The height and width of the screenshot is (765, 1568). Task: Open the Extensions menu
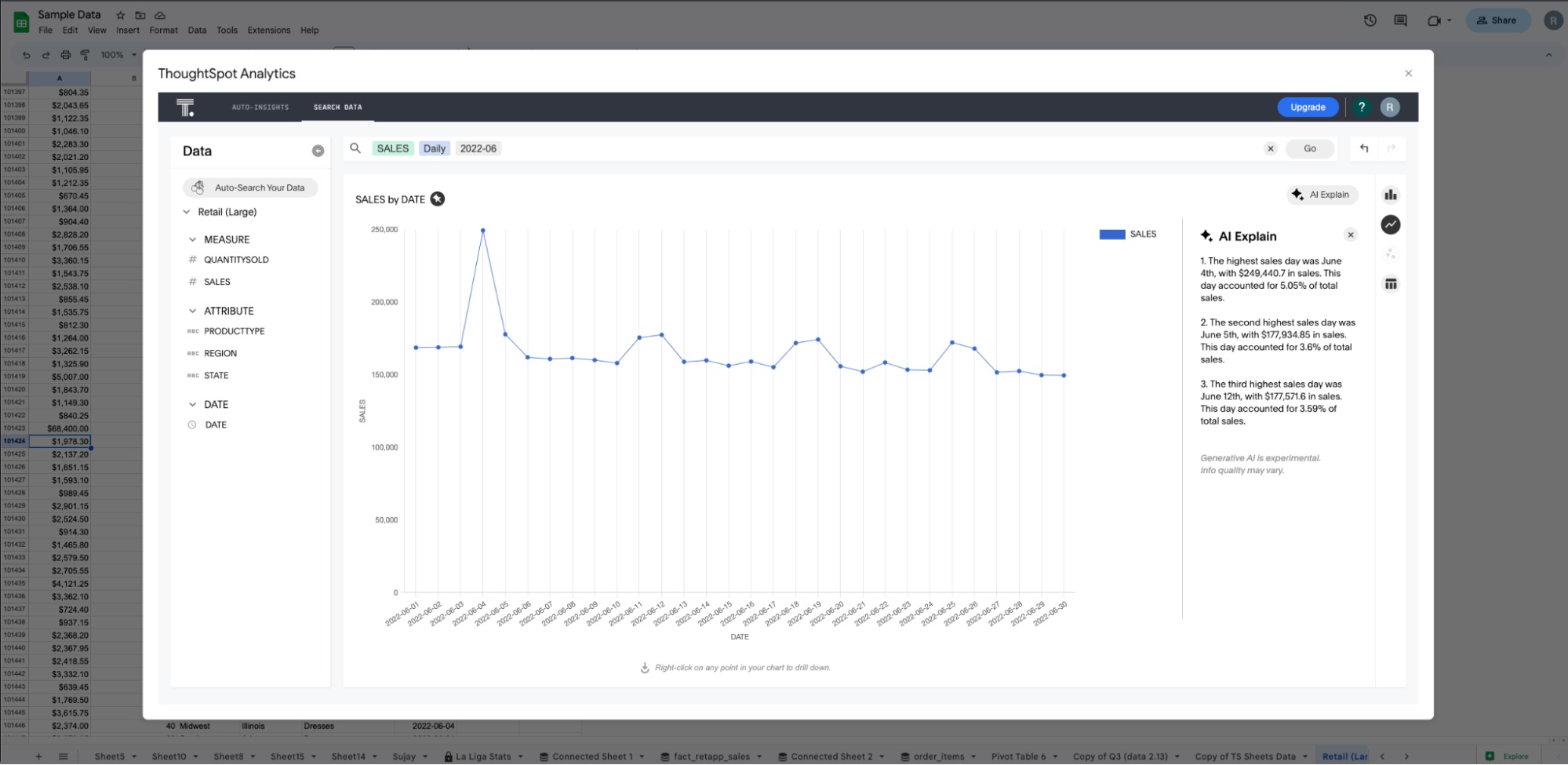coord(269,31)
